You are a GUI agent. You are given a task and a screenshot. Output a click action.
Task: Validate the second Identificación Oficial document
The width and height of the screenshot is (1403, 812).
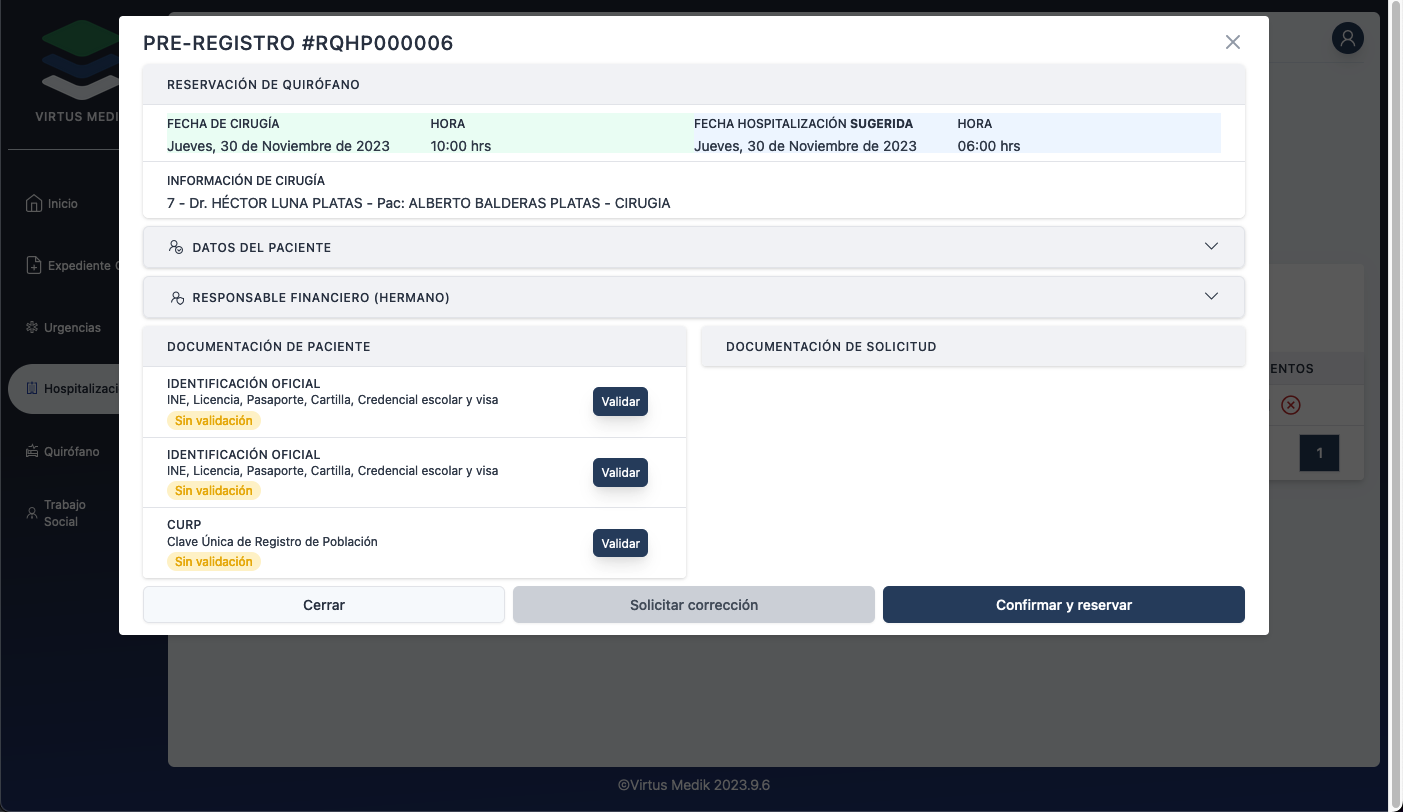pos(620,472)
